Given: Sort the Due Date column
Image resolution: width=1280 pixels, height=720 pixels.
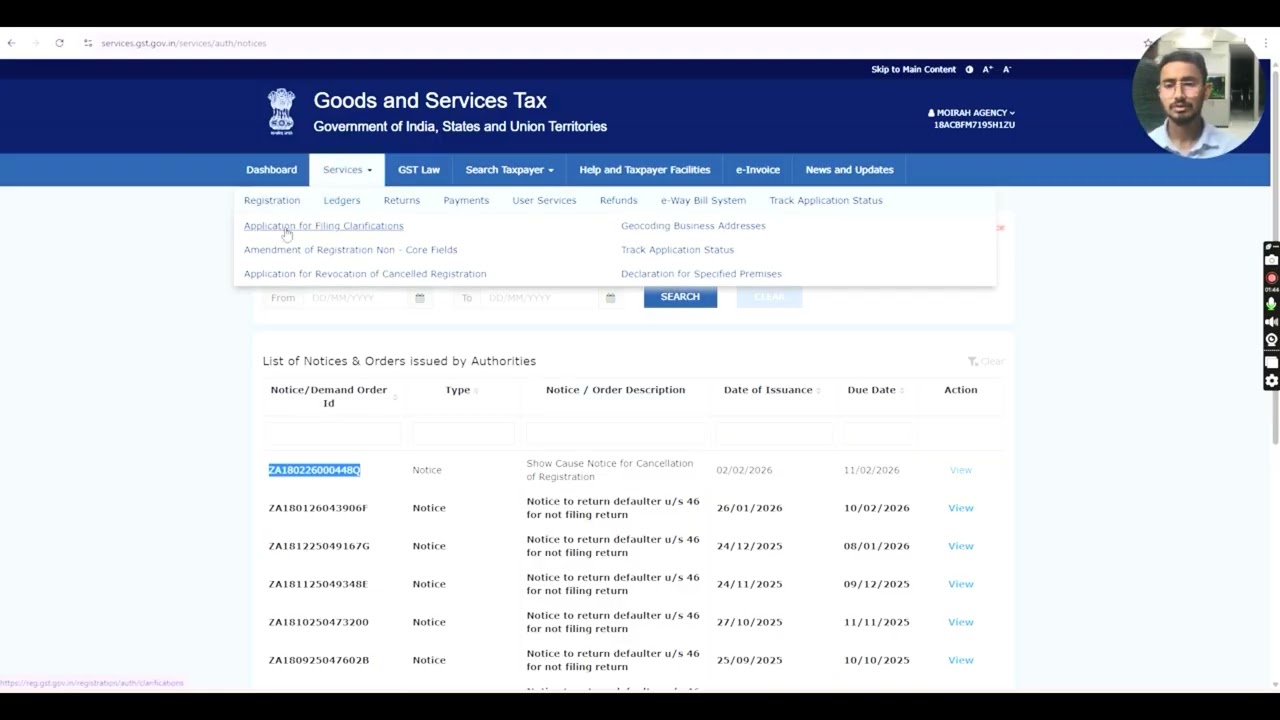Looking at the screenshot, I should point(902,391).
